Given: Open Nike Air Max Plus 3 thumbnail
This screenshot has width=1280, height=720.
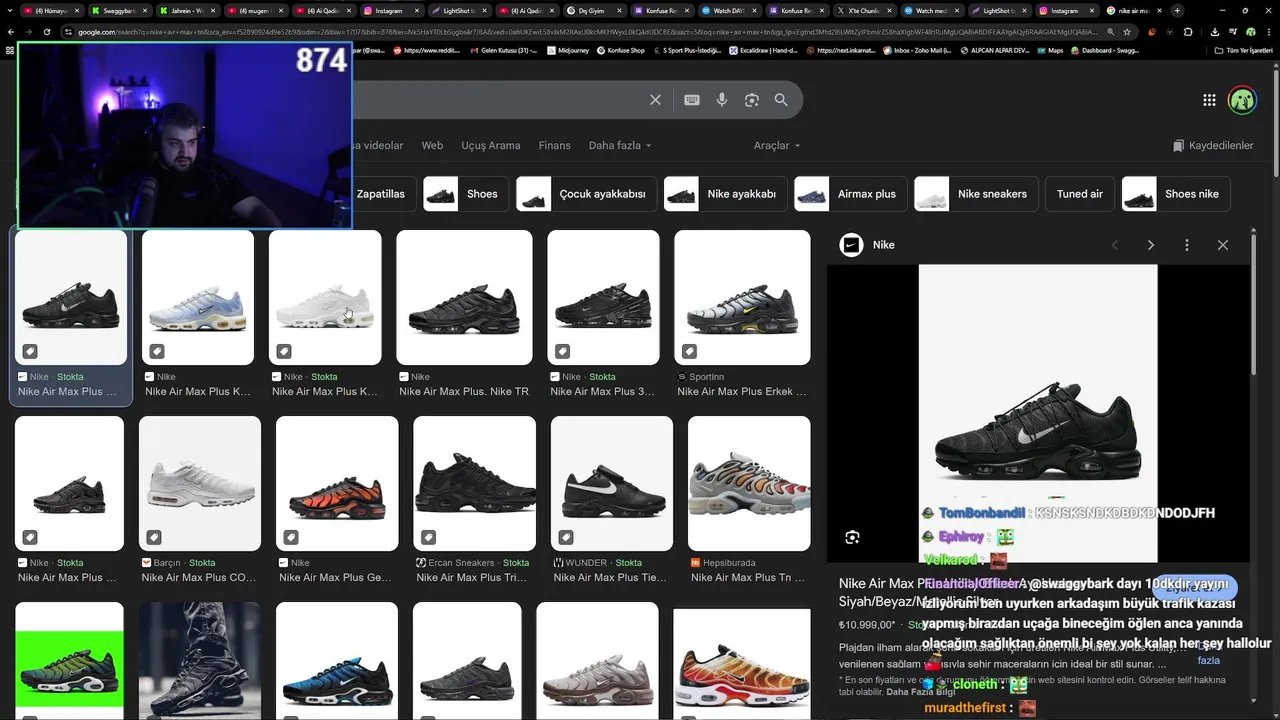Looking at the screenshot, I should (x=603, y=297).
